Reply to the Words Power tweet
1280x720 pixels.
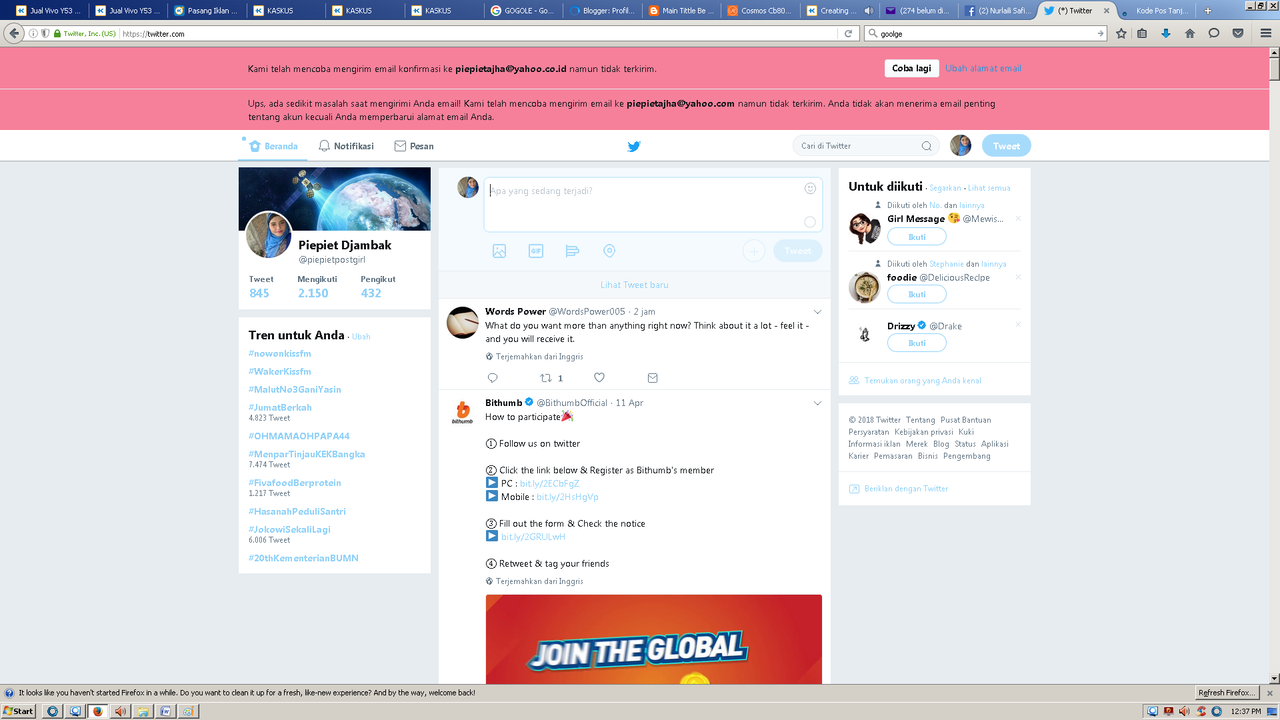pyautogui.click(x=492, y=378)
